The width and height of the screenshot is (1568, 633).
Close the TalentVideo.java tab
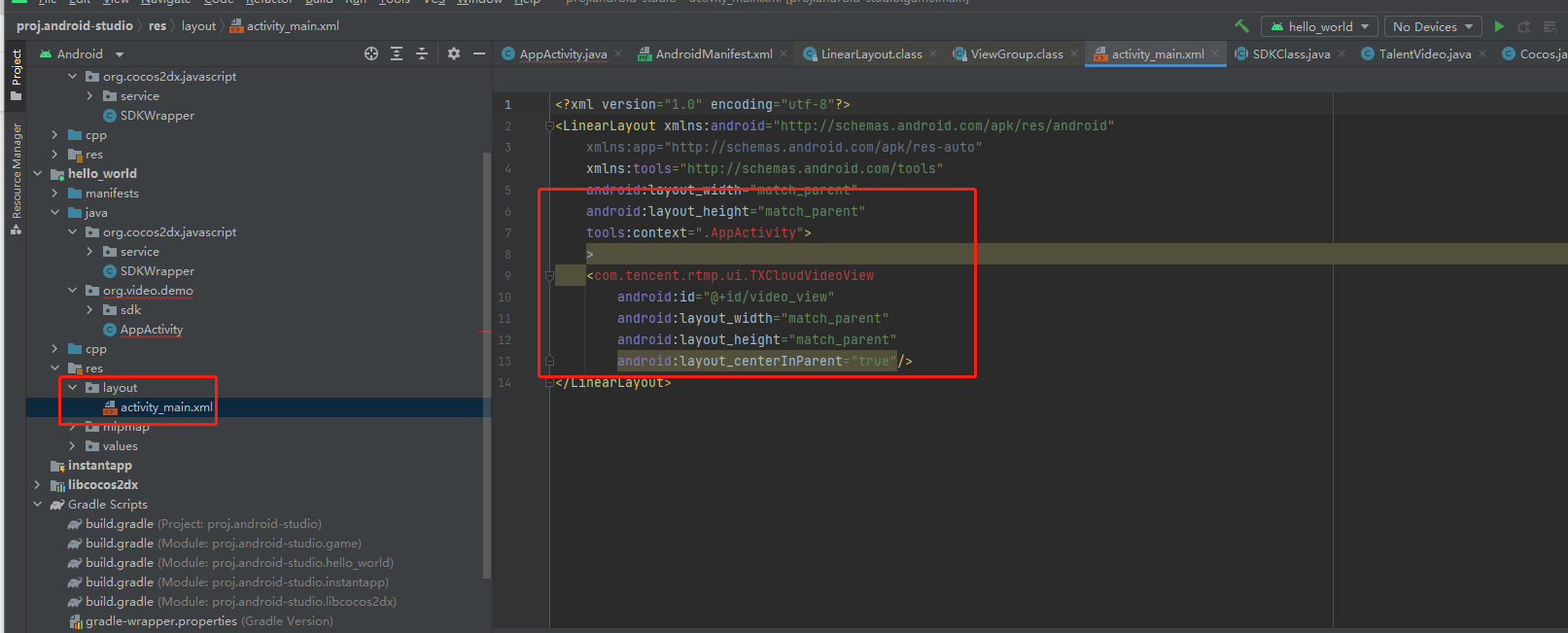(x=1482, y=54)
